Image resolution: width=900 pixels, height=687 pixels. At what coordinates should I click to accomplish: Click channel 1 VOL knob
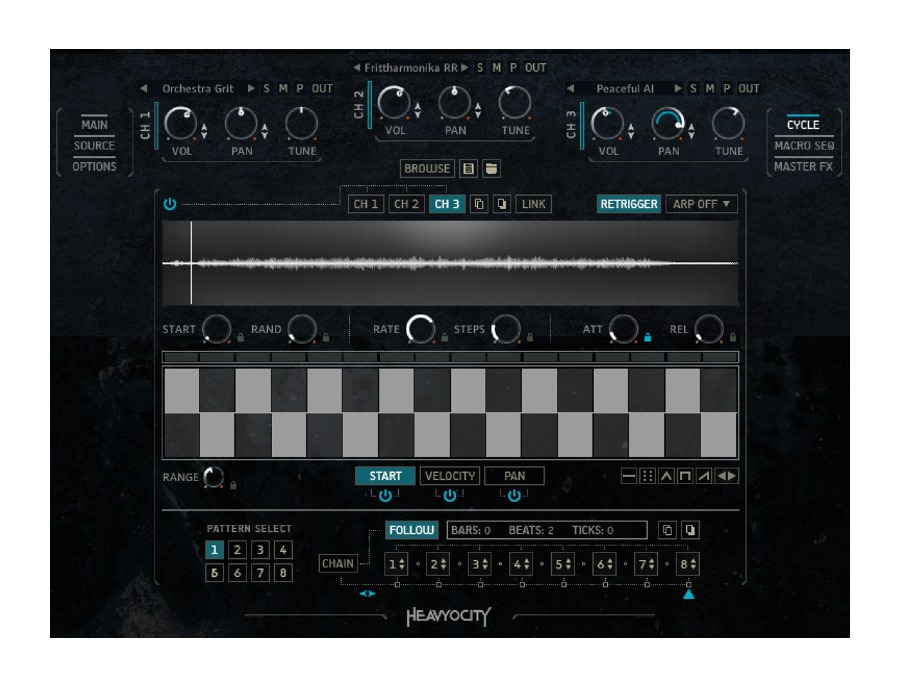(180, 123)
